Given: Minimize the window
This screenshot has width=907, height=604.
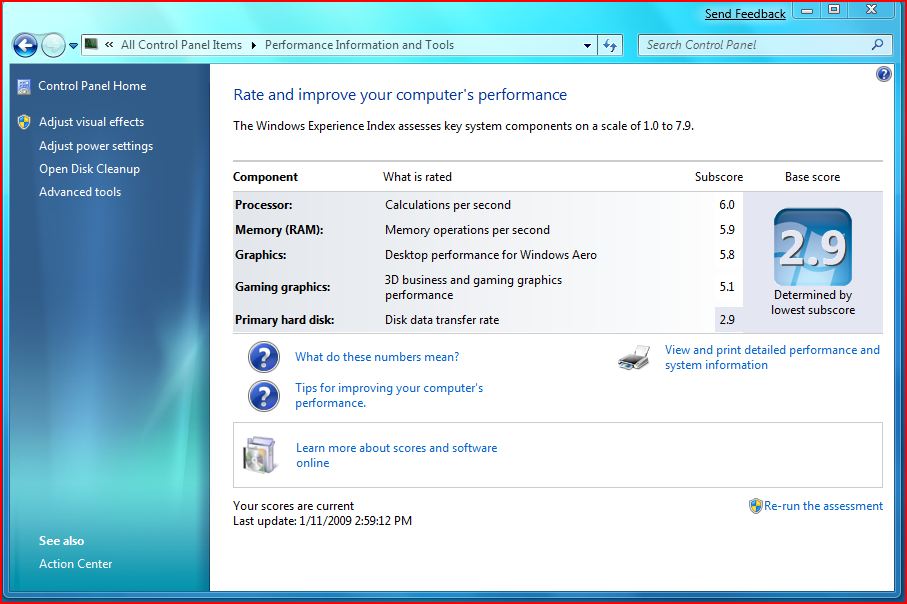Looking at the screenshot, I should click(807, 10).
